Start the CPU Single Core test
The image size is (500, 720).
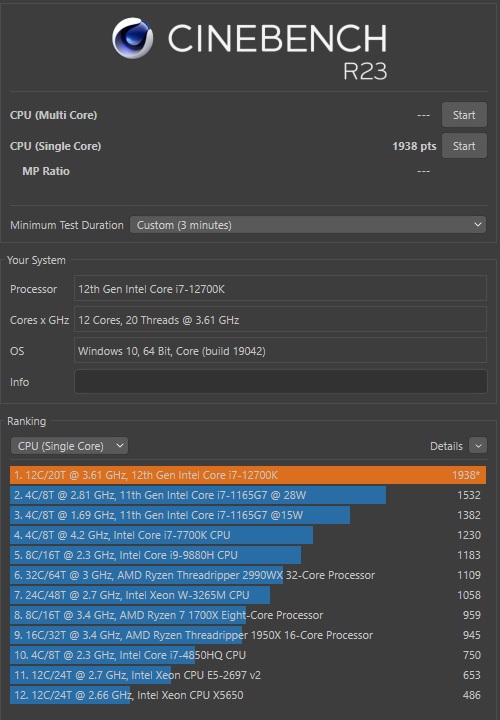click(464, 146)
